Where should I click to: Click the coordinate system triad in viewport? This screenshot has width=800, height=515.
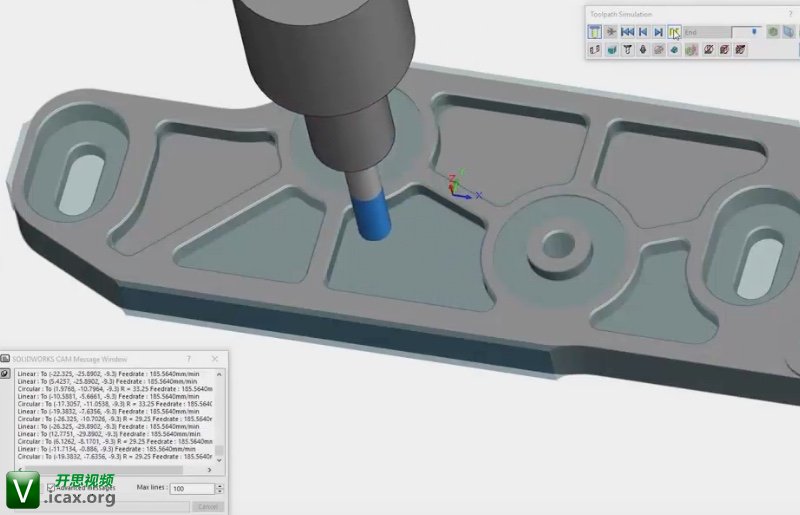click(x=463, y=185)
